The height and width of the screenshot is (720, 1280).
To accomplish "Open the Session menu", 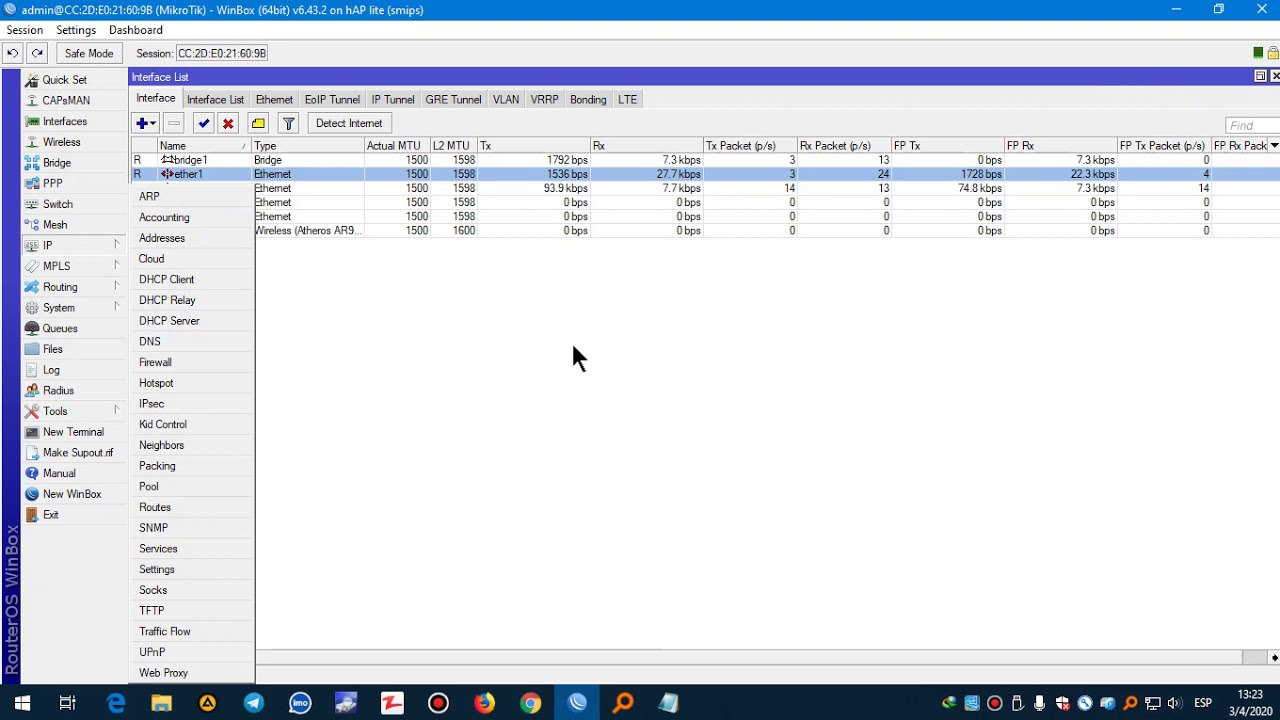I will click(25, 30).
